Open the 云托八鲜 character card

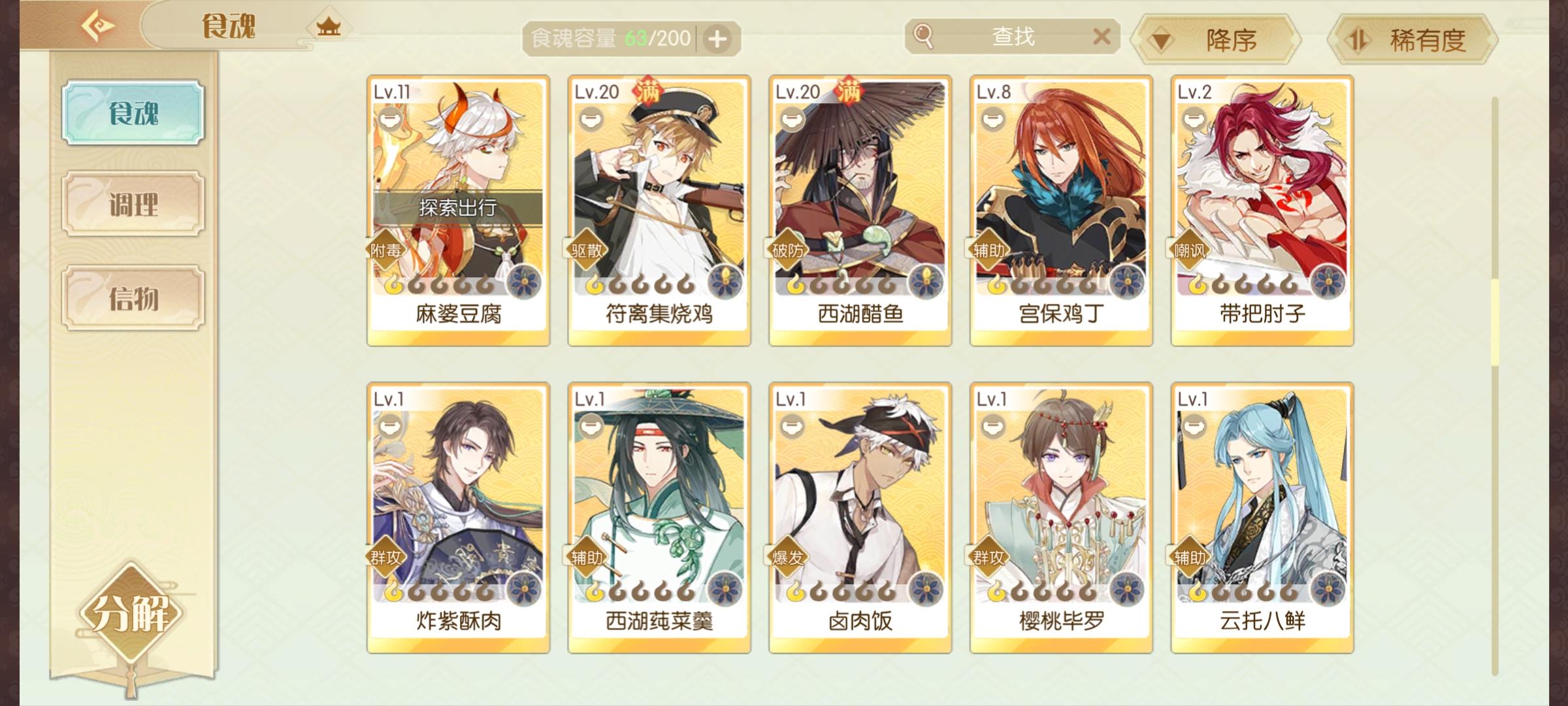1262,518
